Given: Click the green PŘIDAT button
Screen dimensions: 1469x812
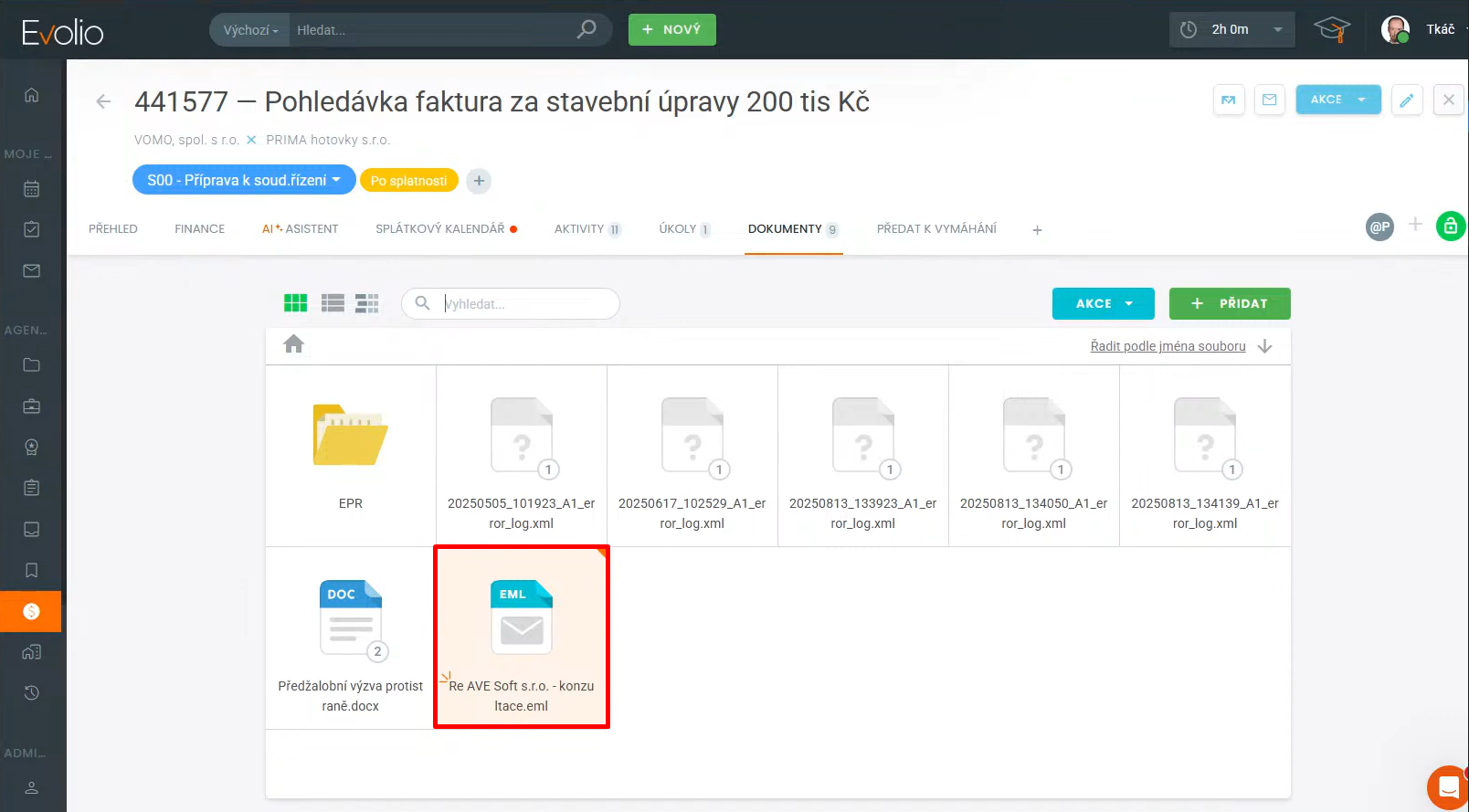Looking at the screenshot, I should coord(1229,303).
